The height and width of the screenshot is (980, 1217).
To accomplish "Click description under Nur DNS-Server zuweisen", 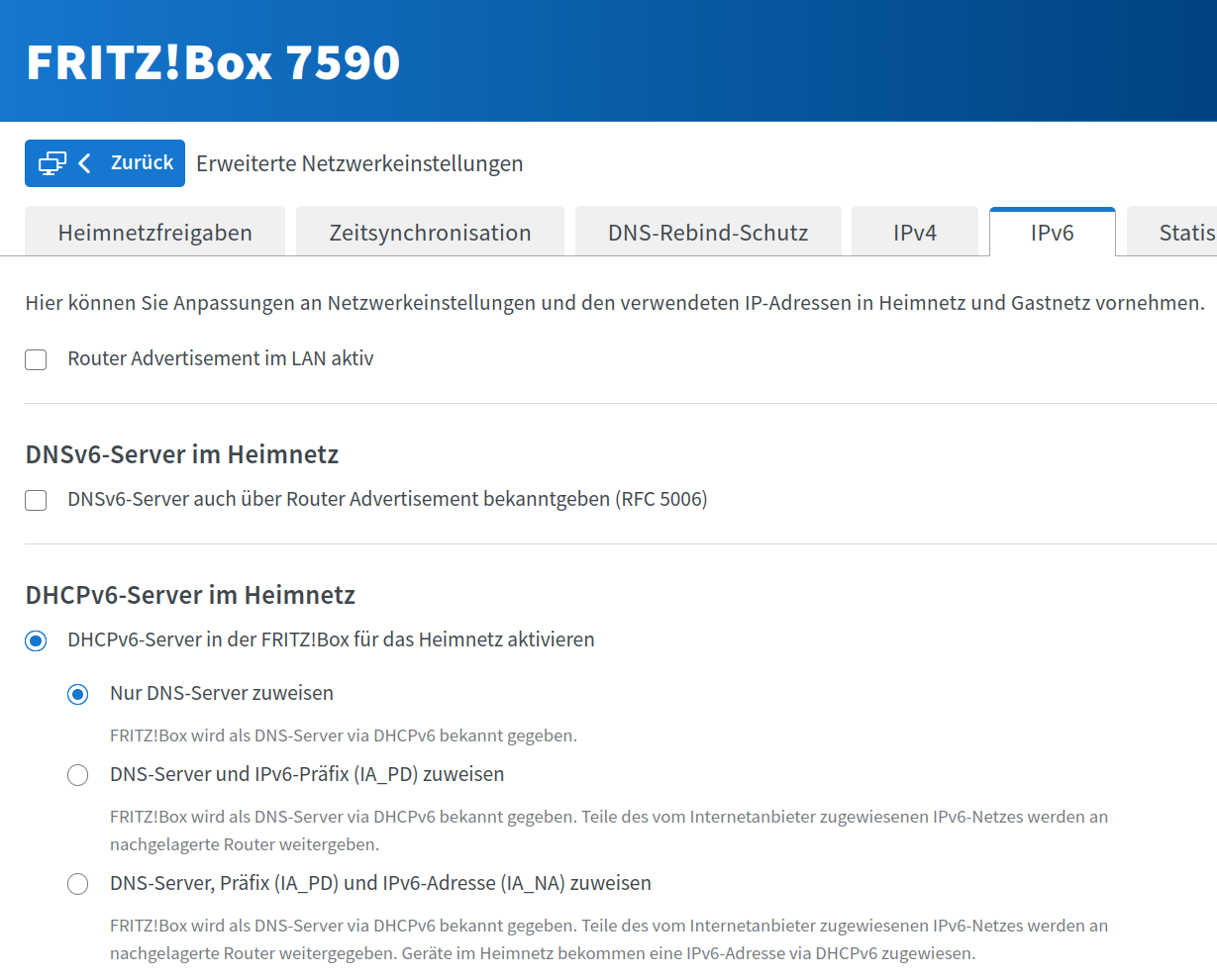I will click(x=344, y=735).
